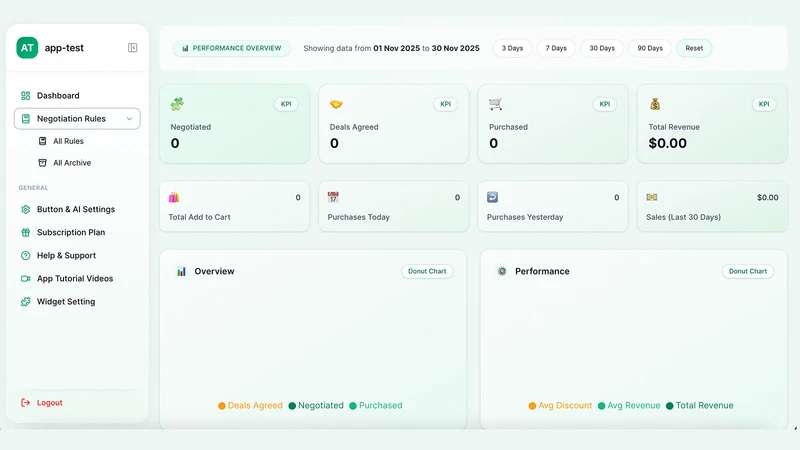Click the Performance gear icon

click(502, 271)
